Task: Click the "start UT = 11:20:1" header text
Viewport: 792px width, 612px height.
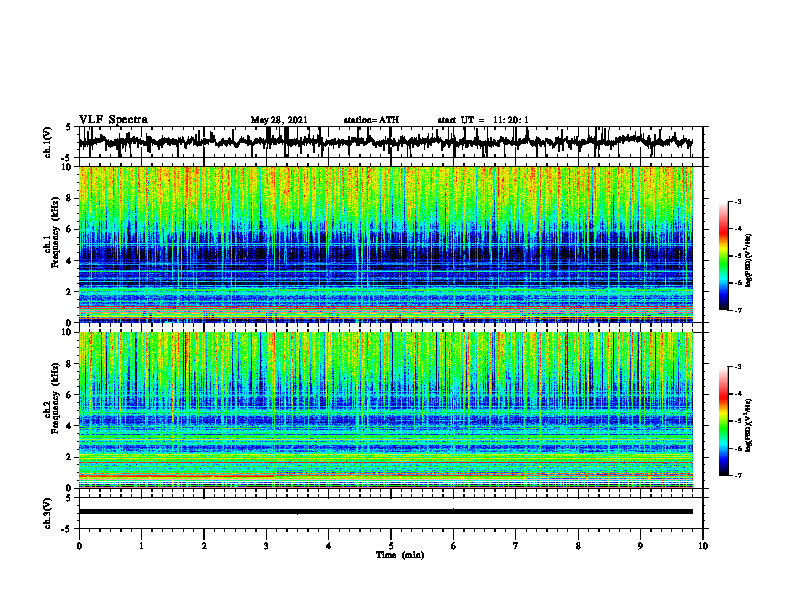Action: [483, 120]
